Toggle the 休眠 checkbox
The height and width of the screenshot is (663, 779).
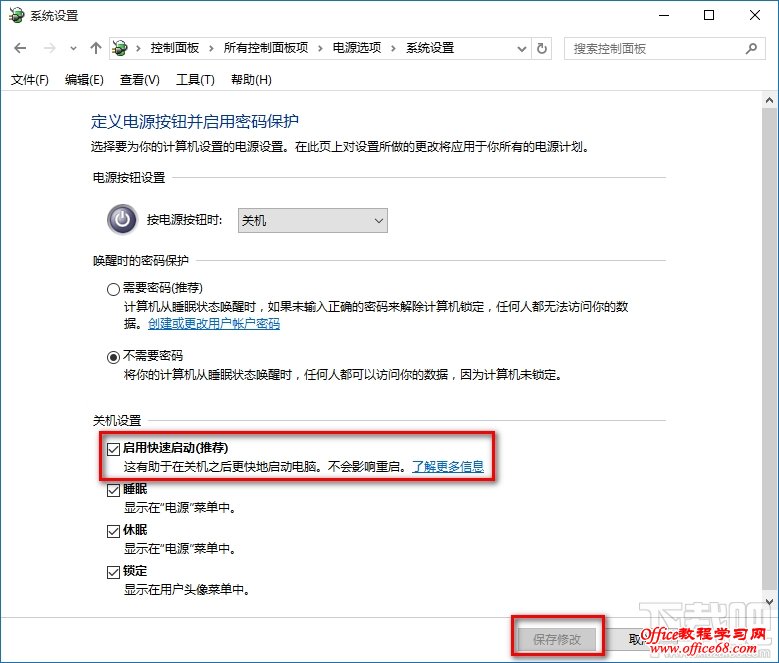click(x=113, y=531)
